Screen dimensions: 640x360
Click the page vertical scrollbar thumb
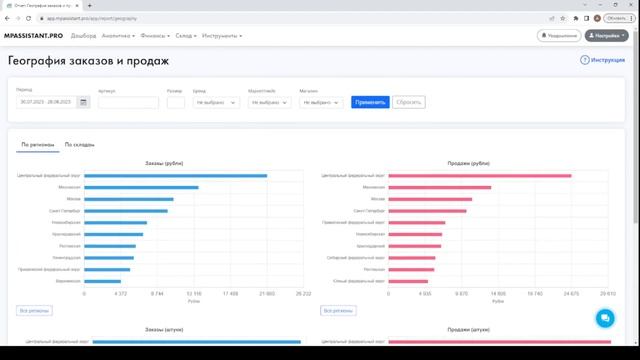636,127
